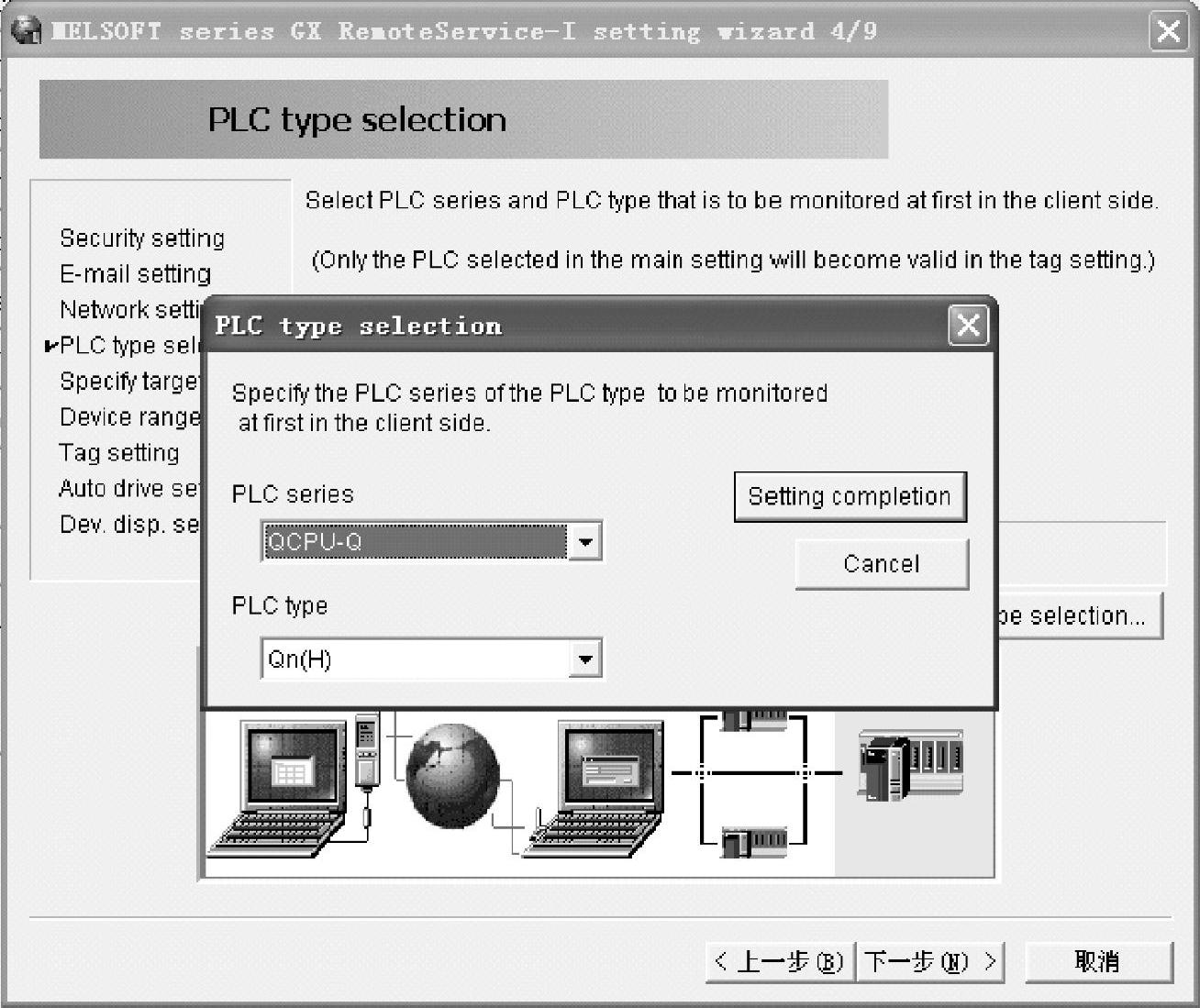Select Specify target step in the list
The image size is (1200, 1008).
coord(130,382)
